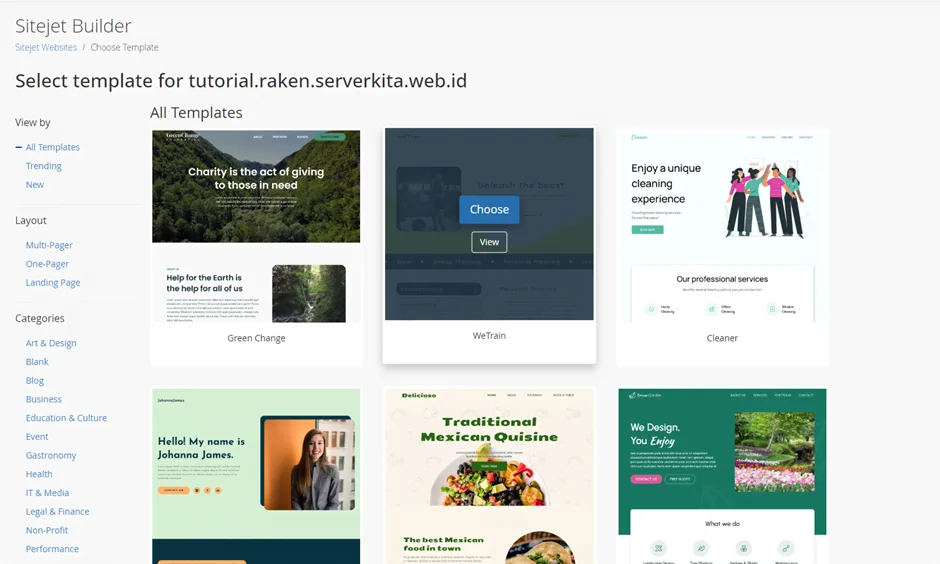Select the Blank category

click(37, 362)
